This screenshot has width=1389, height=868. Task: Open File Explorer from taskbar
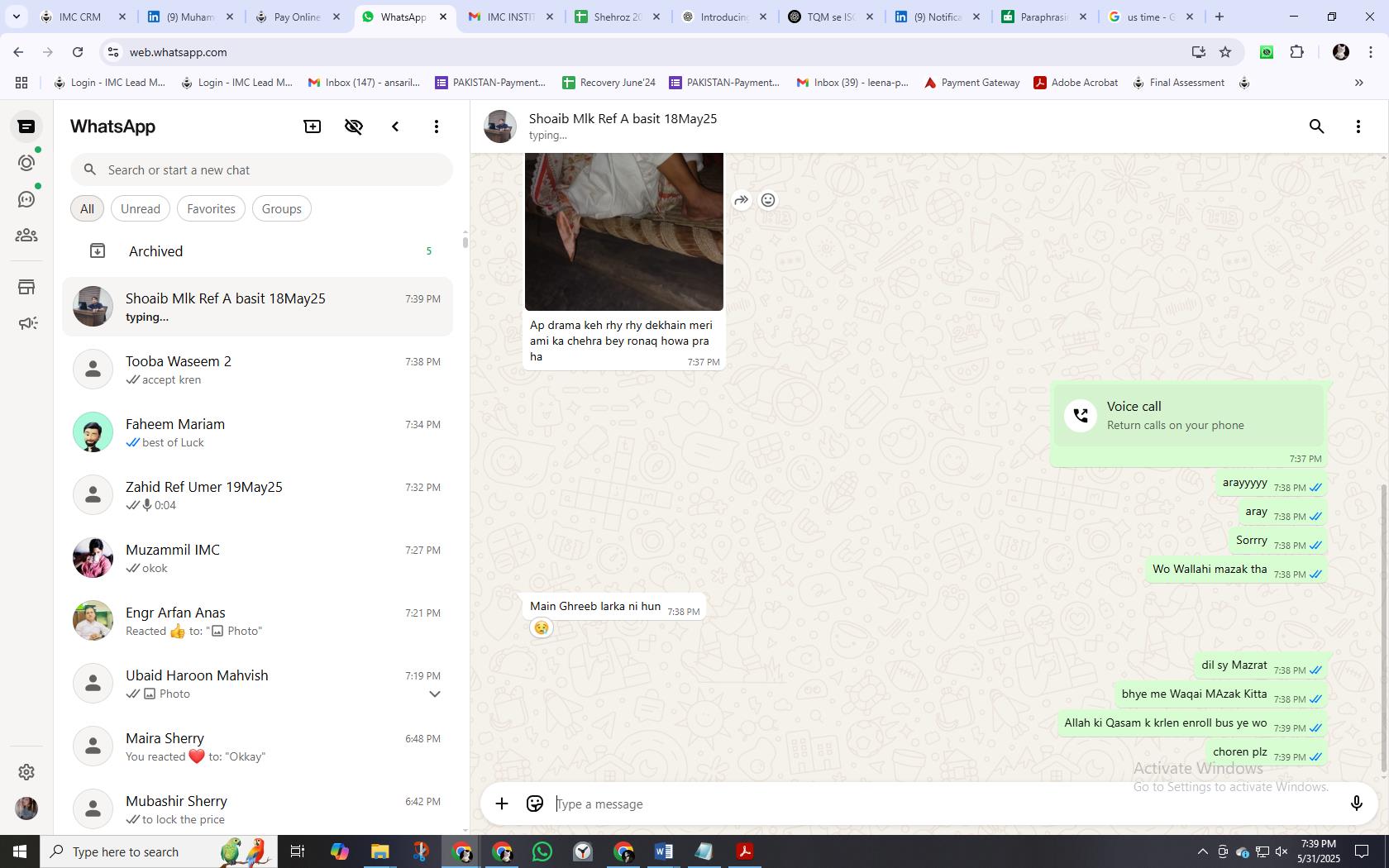(x=379, y=851)
